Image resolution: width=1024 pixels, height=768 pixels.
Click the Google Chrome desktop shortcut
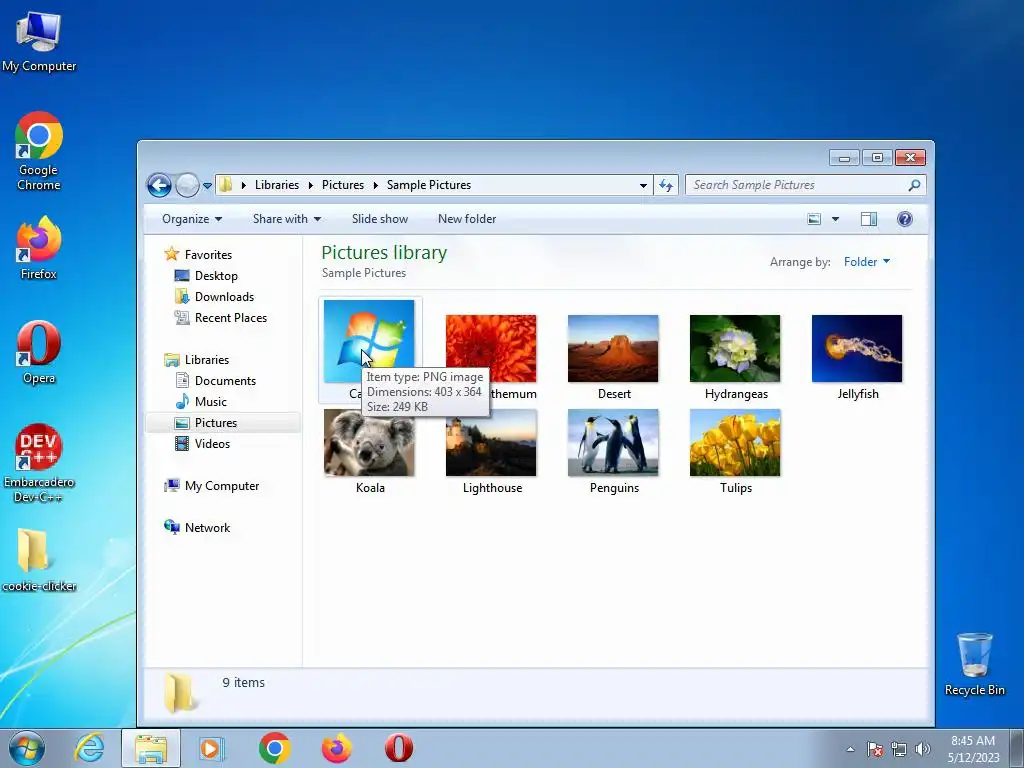click(39, 152)
